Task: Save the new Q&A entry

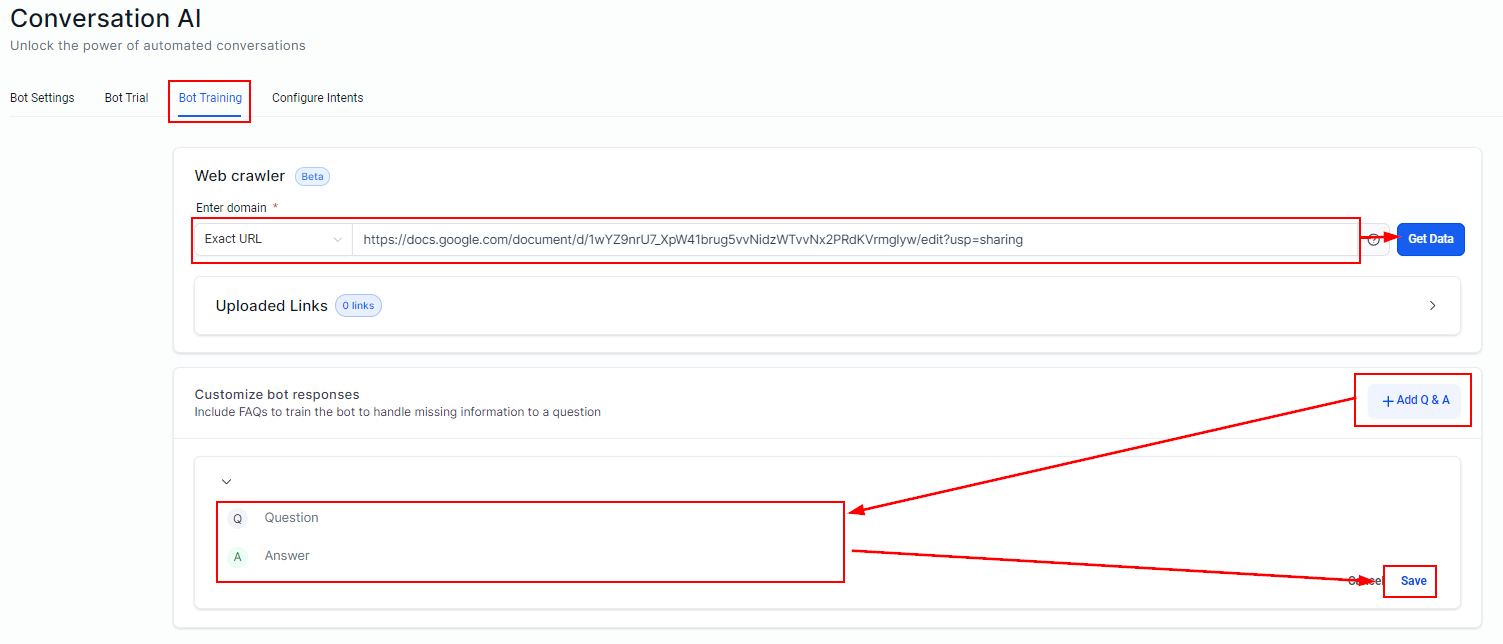Action: tap(1413, 581)
